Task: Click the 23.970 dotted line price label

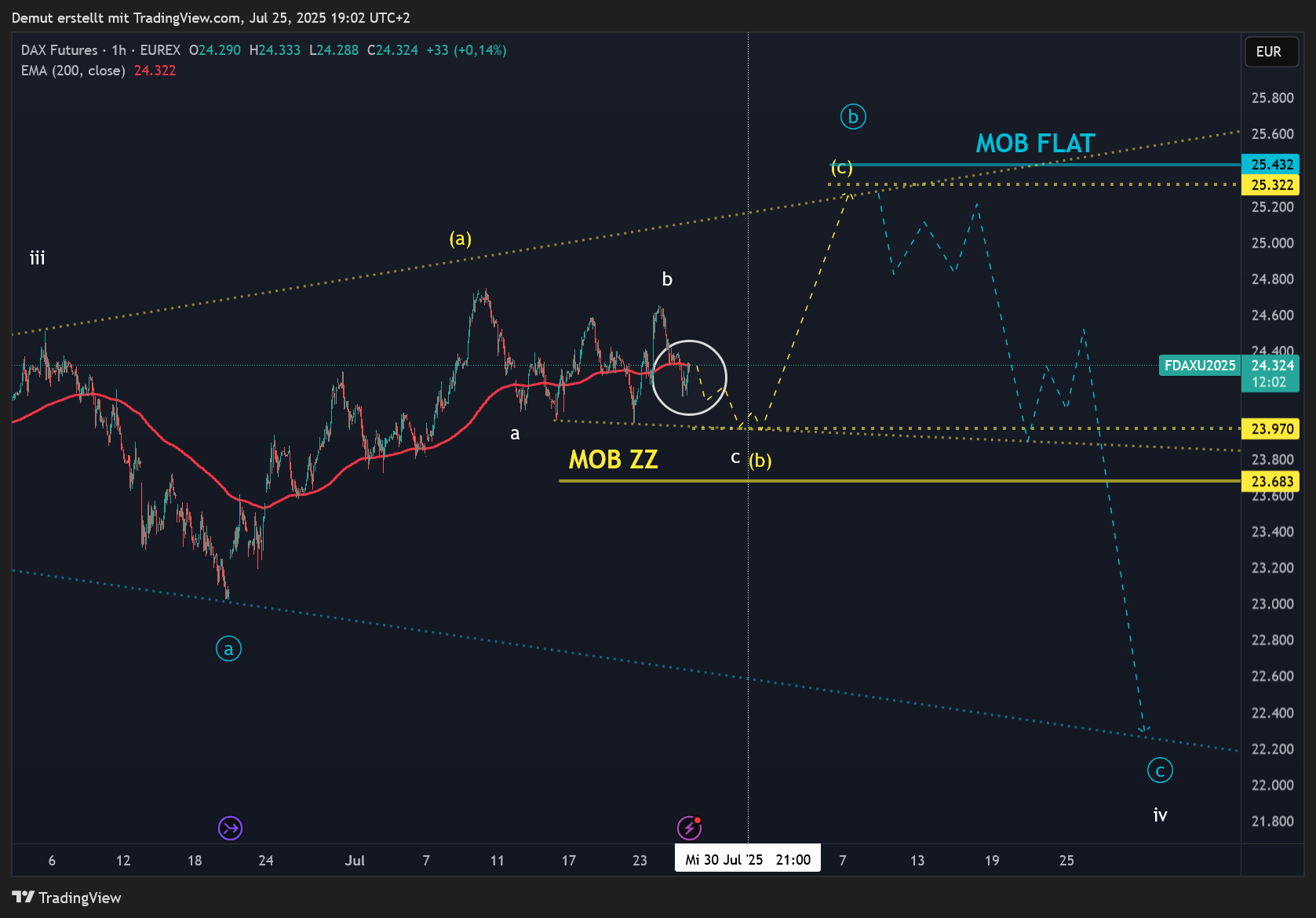Action: click(x=1271, y=429)
